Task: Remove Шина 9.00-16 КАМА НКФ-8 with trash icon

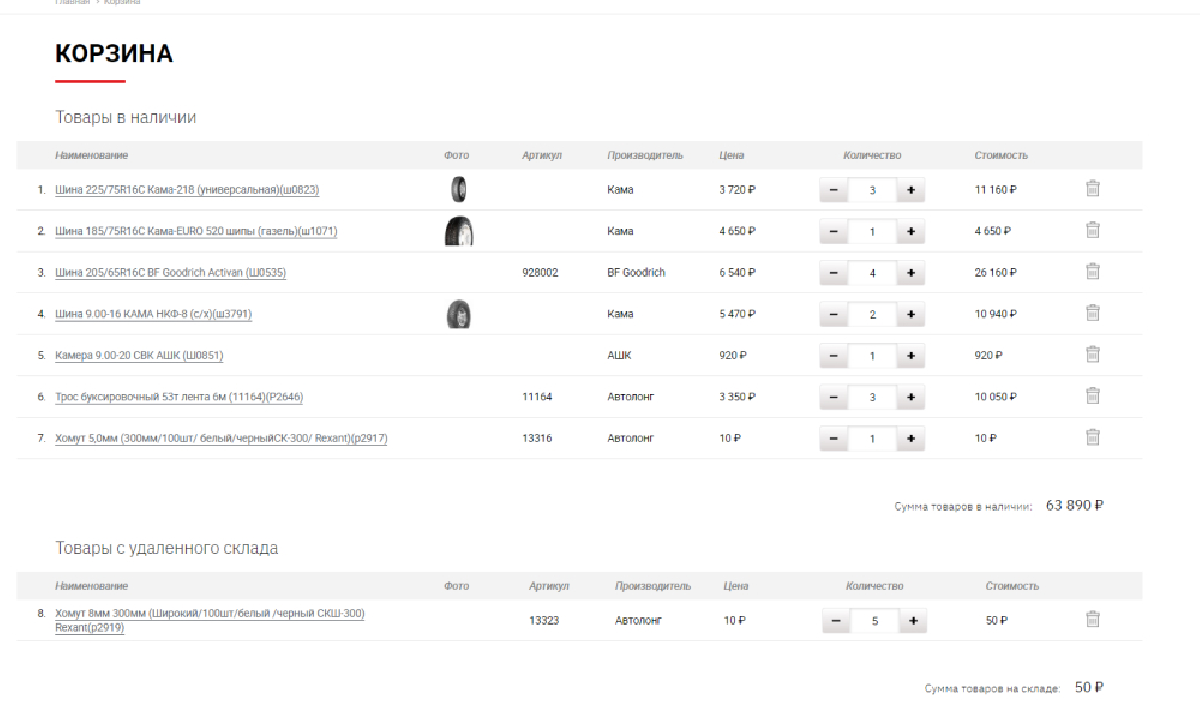Action: coord(1093,313)
